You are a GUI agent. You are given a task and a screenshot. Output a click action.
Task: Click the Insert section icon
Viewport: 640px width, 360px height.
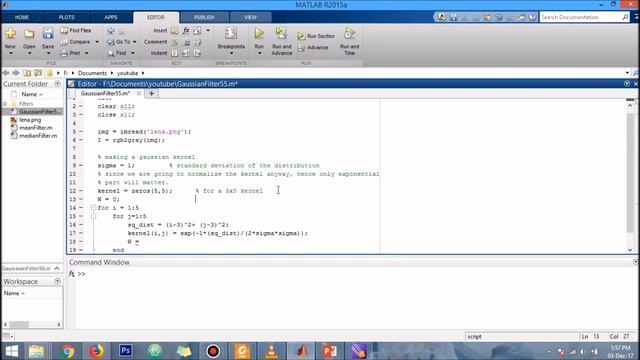pos(175,31)
